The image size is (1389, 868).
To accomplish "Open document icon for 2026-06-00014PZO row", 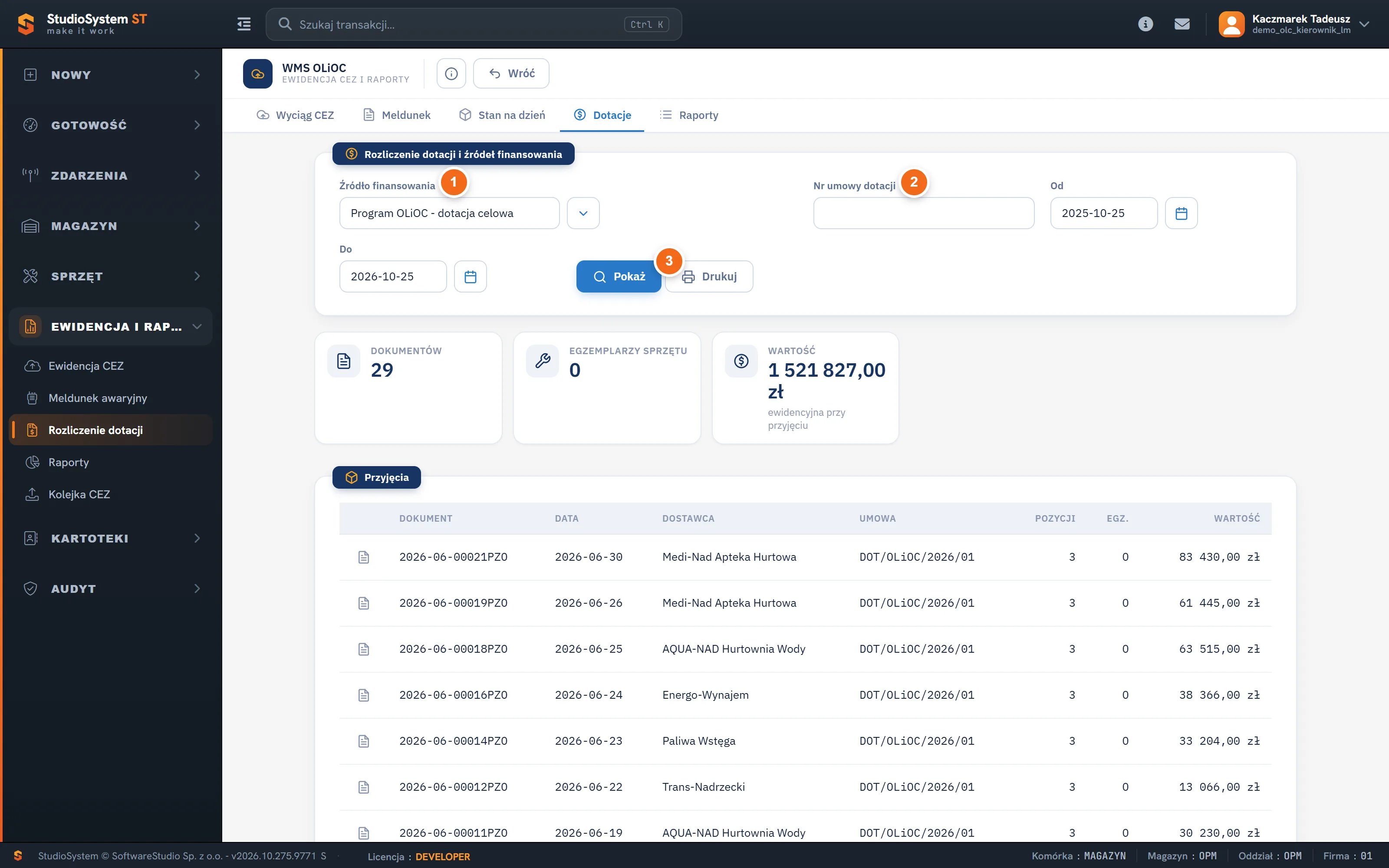I will (x=363, y=741).
